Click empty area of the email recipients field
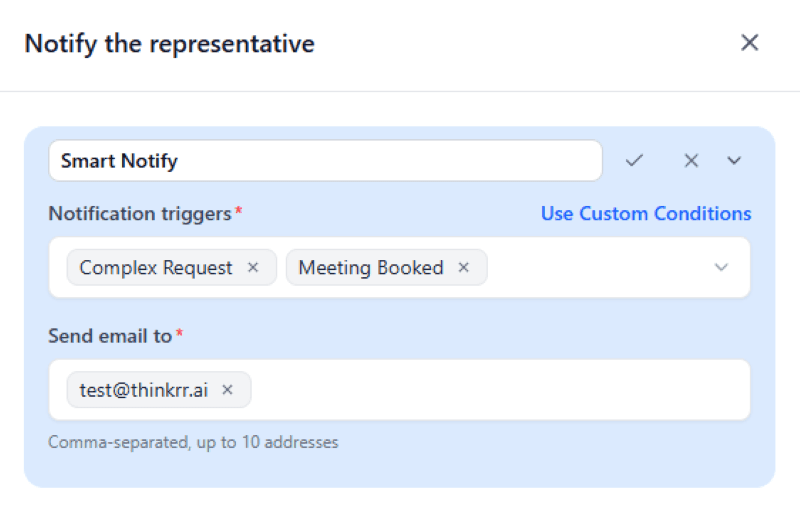 coord(500,390)
